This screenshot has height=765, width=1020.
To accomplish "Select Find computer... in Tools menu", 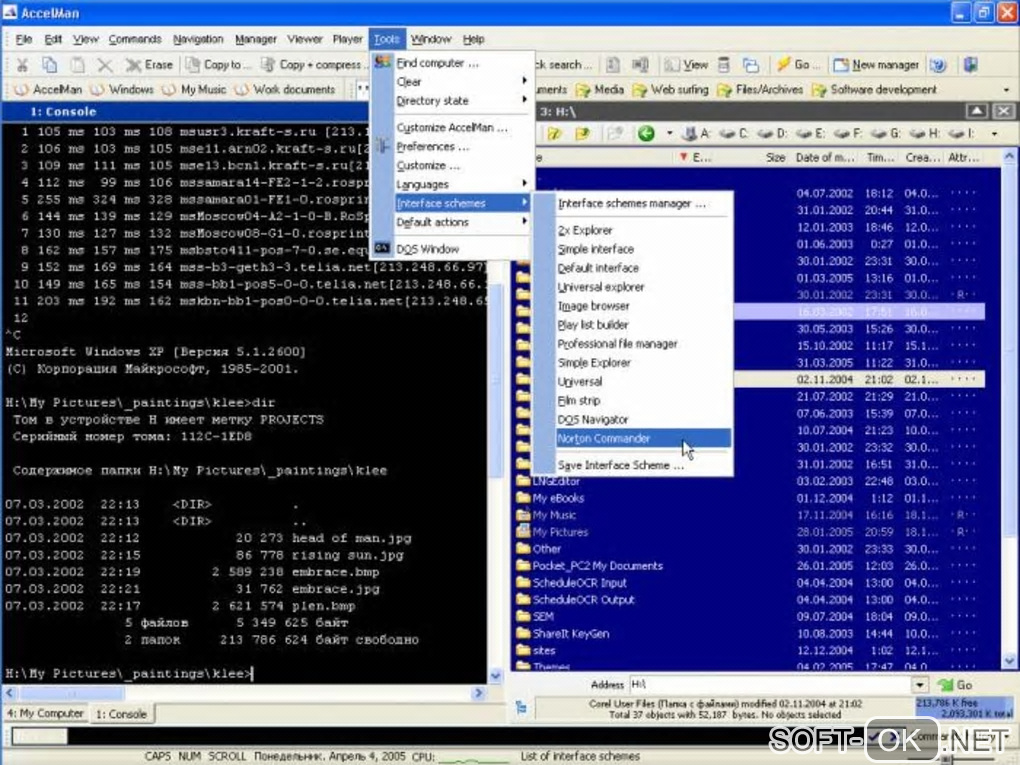I will pyautogui.click(x=451, y=63).
